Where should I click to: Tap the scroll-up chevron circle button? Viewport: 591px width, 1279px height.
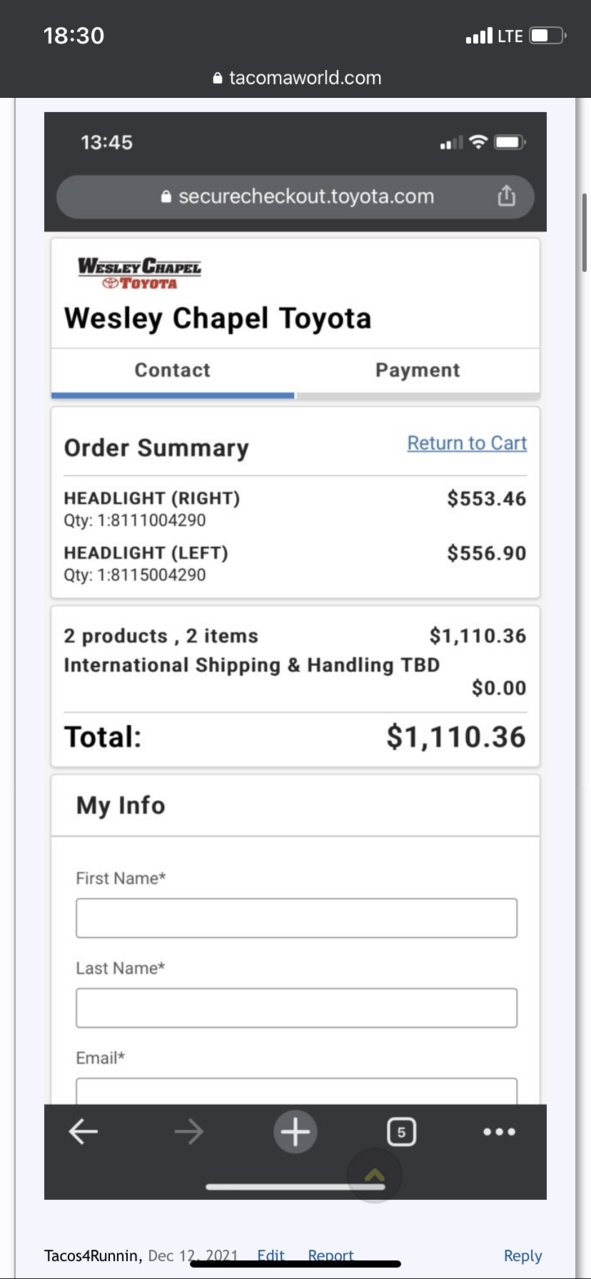pos(374,1176)
